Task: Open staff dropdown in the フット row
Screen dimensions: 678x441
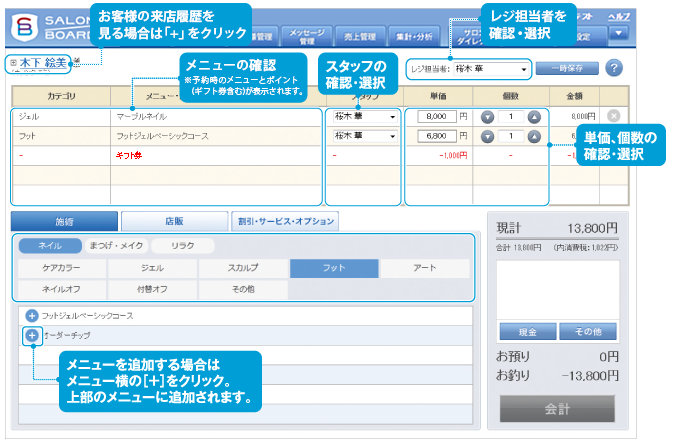Action: pos(364,136)
